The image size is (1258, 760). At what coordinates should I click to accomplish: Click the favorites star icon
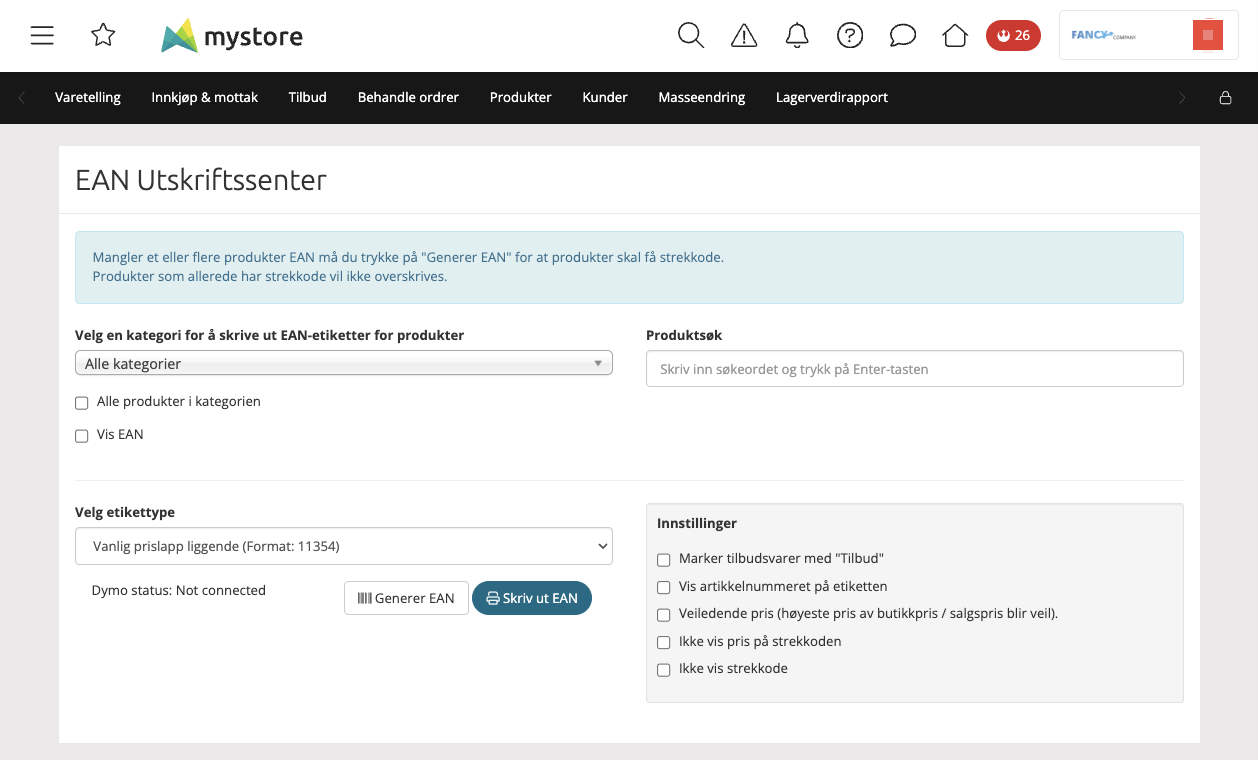click(x=103, y=36)
